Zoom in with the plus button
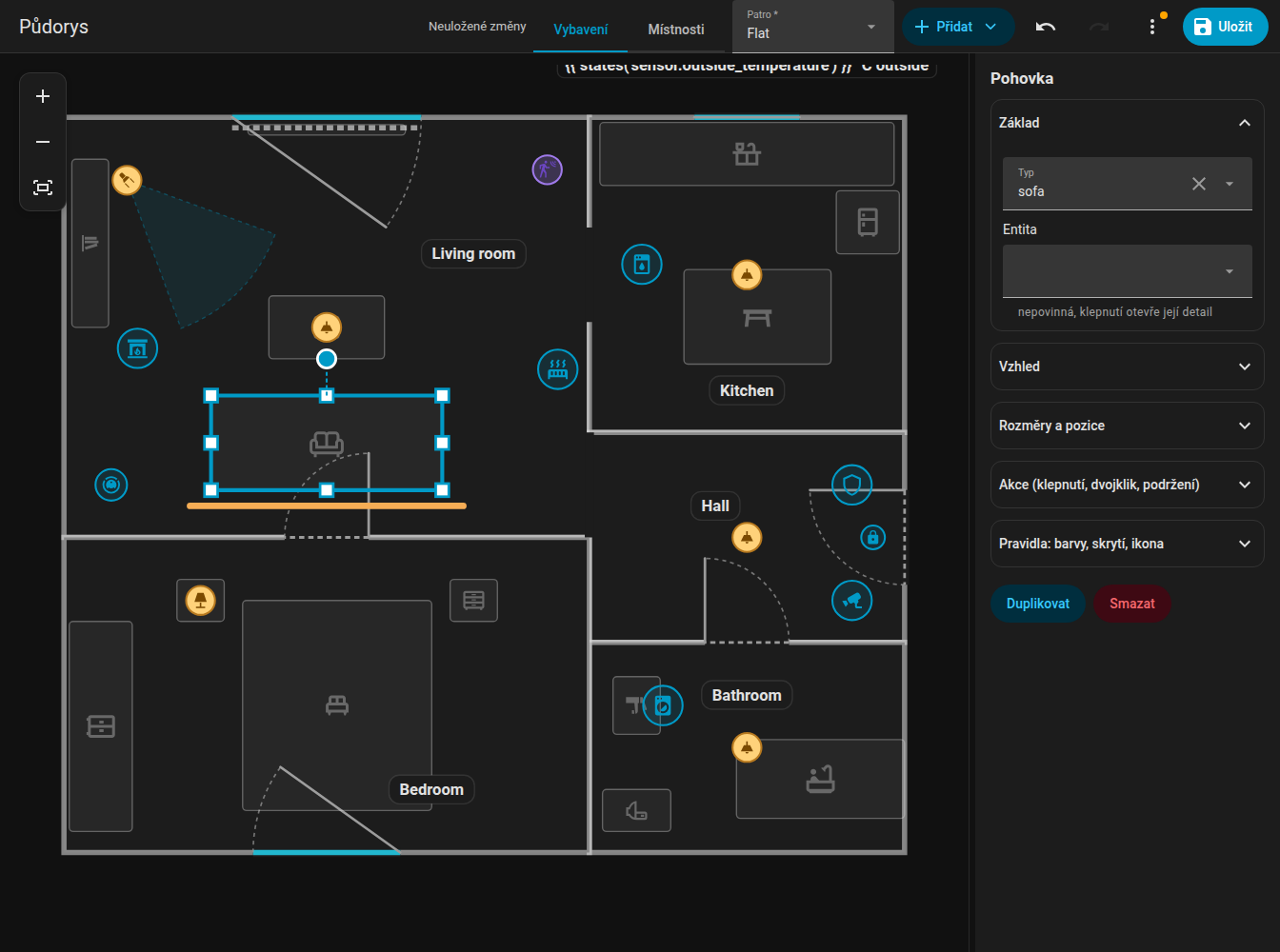The image size is (1280, 952). pyautogui.click(x=43, y=96)
